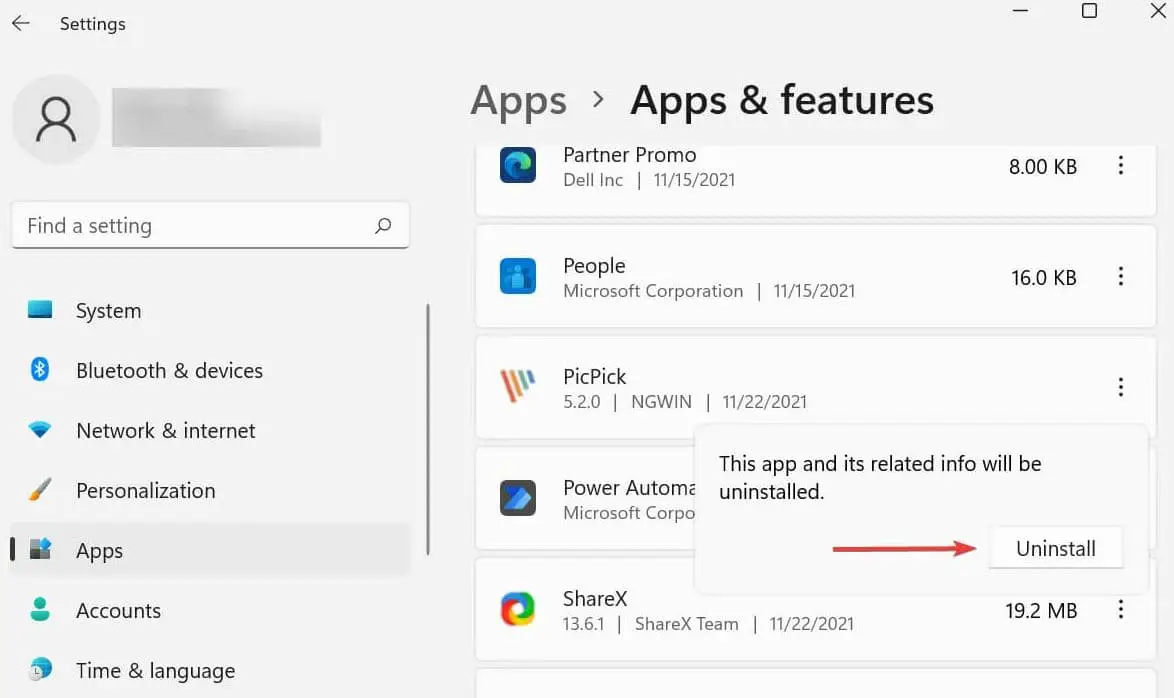Open the three-dot menu for PicPick

pos(1121,388)
